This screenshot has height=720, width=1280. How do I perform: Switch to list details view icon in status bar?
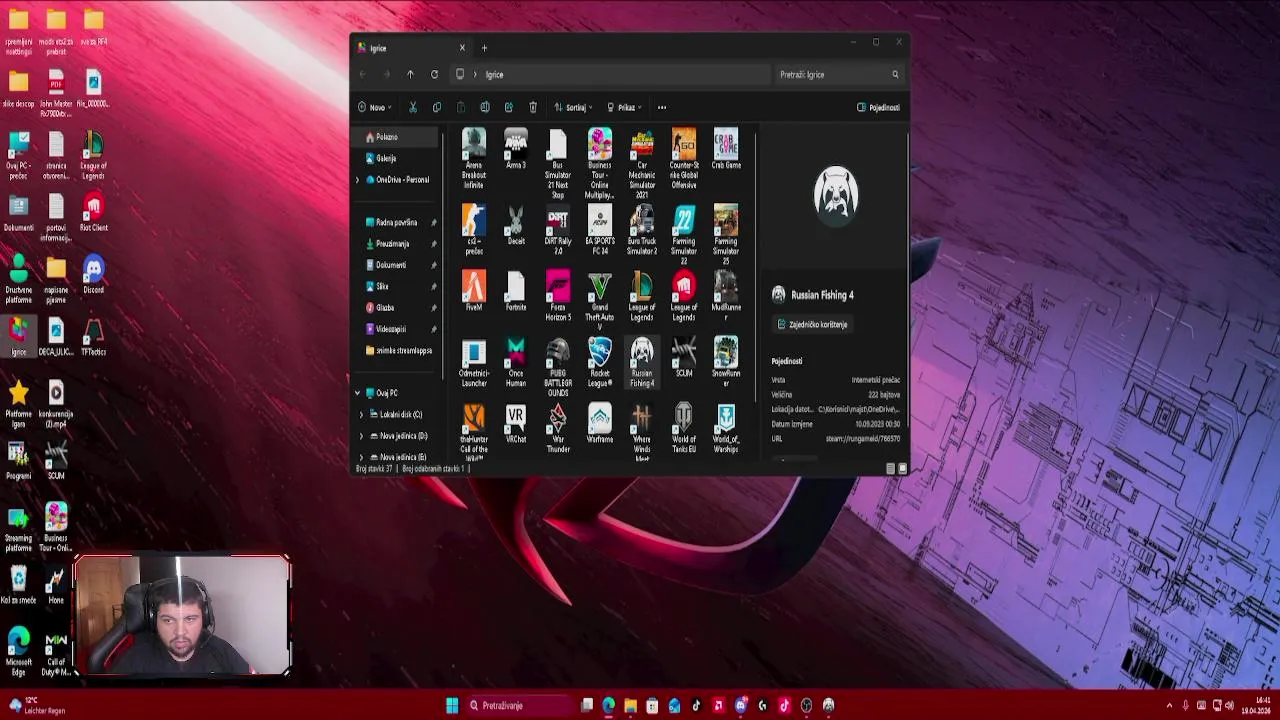[x=890, y=468]
